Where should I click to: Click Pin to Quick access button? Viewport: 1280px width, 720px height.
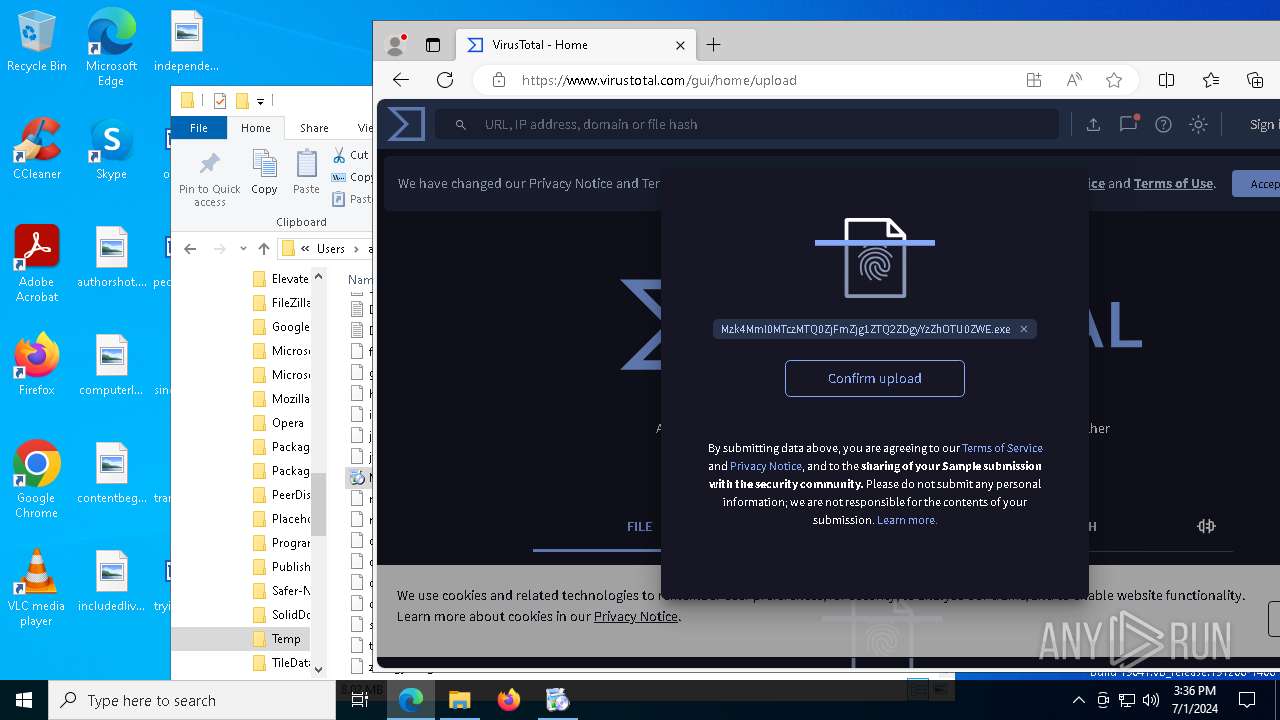[210, 180]
